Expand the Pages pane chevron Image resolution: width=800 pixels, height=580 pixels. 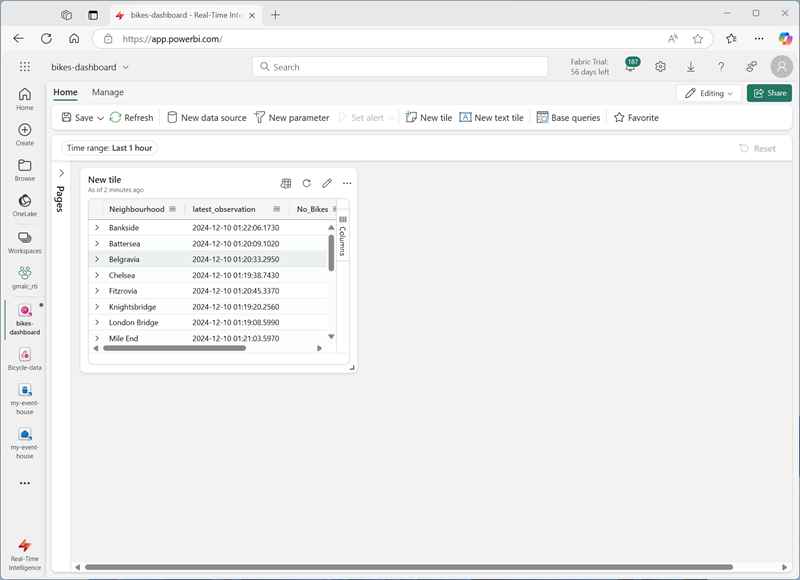tap(61, 173)
